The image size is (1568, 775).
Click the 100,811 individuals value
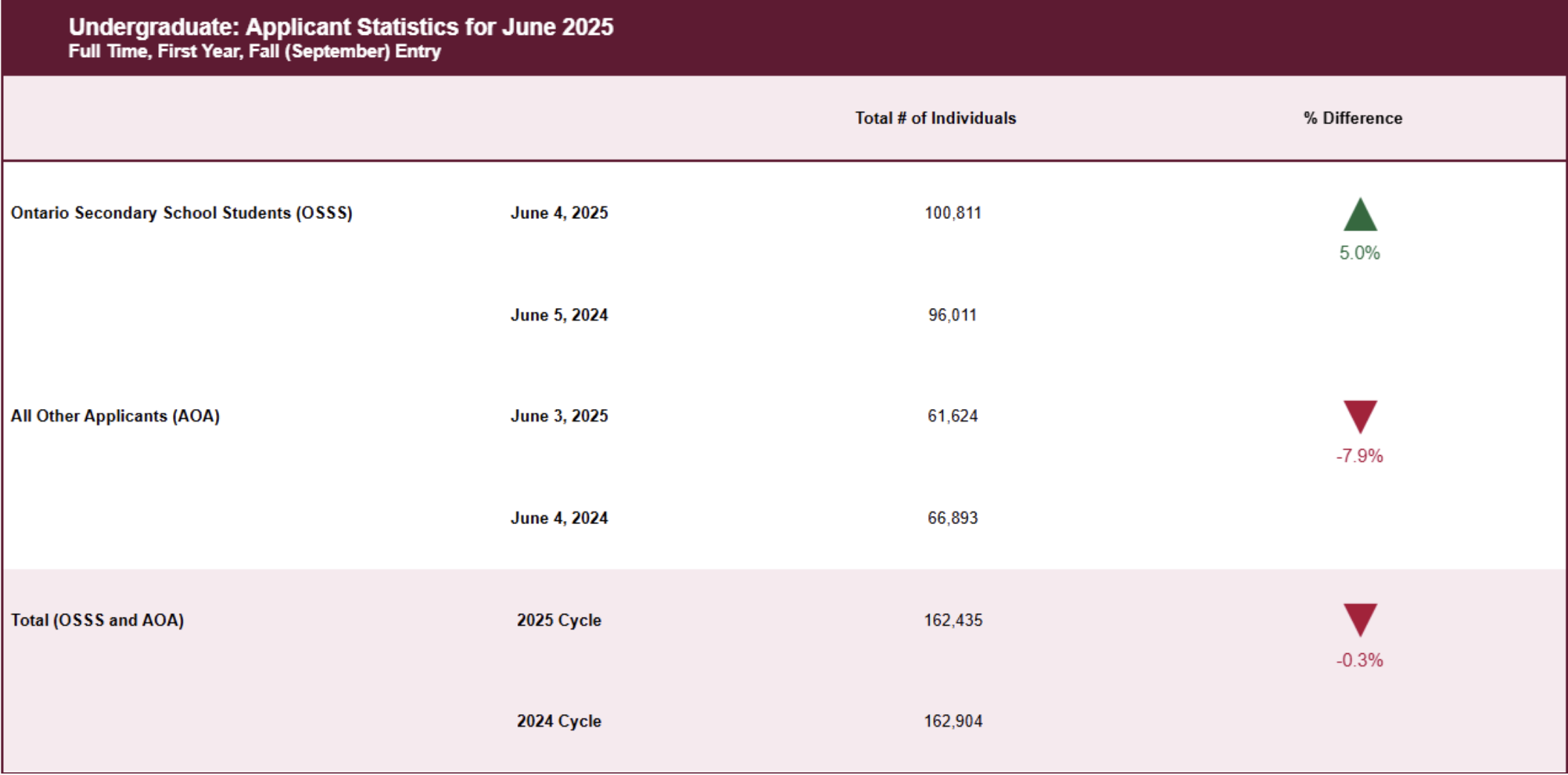pyautogui.click(x=953, y=213)
